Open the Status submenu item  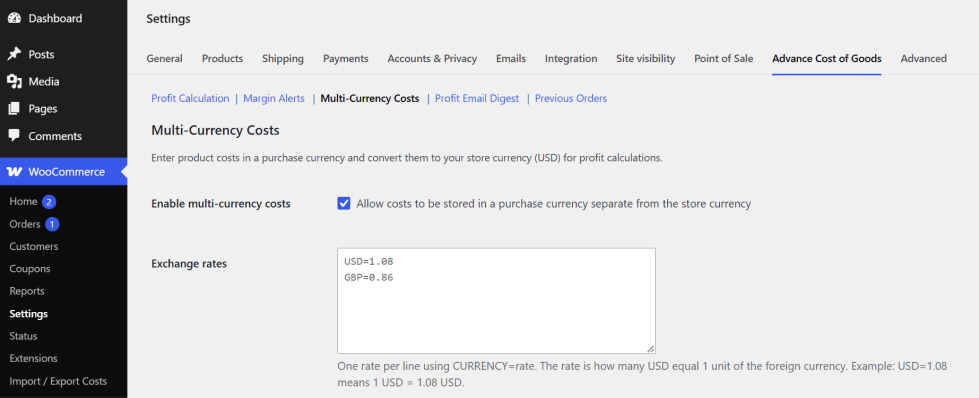point(23,336)
